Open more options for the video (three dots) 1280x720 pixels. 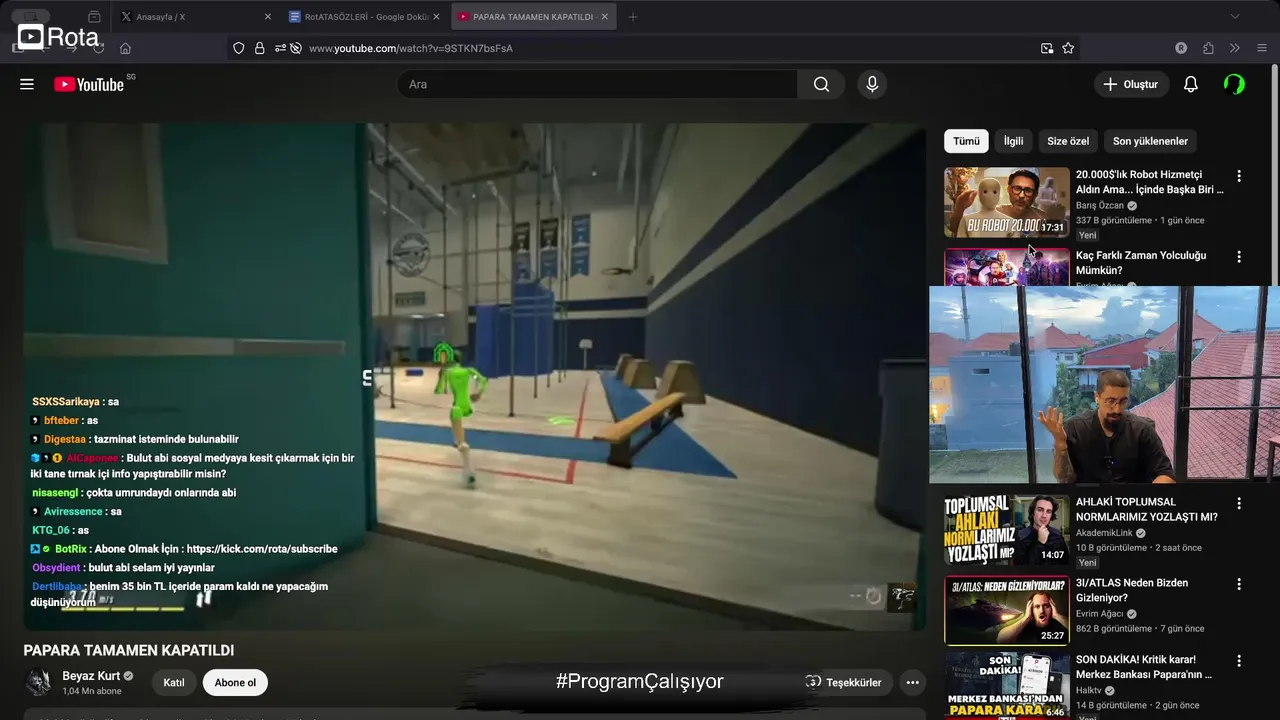(x=912, y=682)
